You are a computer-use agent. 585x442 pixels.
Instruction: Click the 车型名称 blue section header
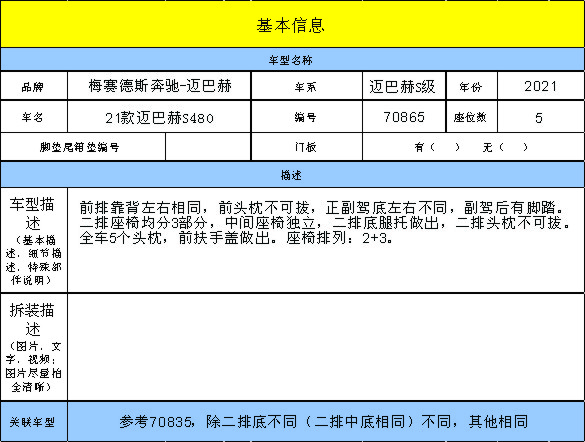click(x=292, y=60)
